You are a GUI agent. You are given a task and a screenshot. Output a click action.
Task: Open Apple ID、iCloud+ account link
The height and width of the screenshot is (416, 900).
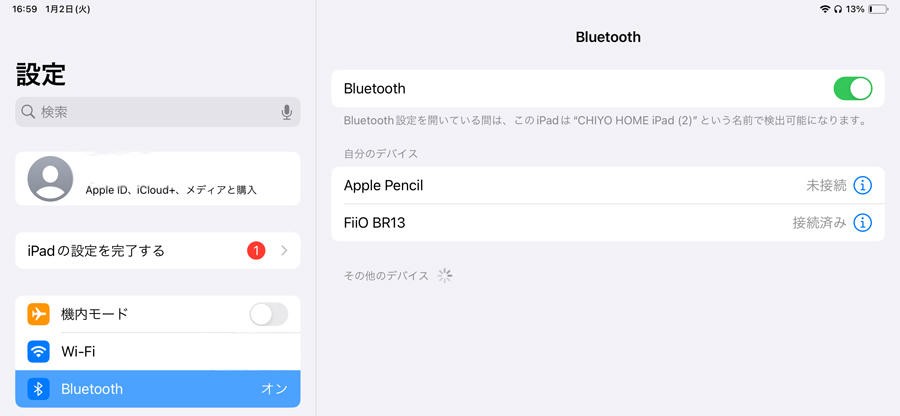[171, 190]
